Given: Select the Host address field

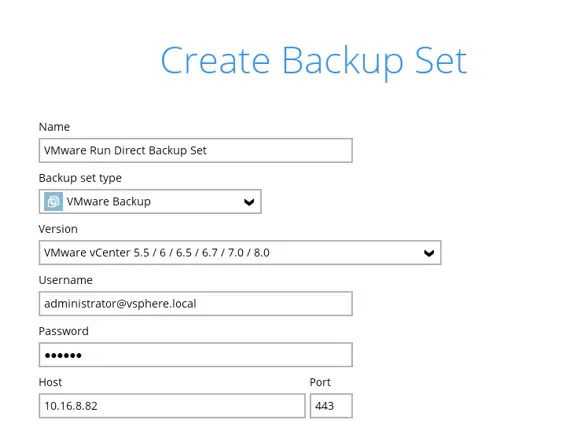Looking at the screenshot, I should pos(172,406).
